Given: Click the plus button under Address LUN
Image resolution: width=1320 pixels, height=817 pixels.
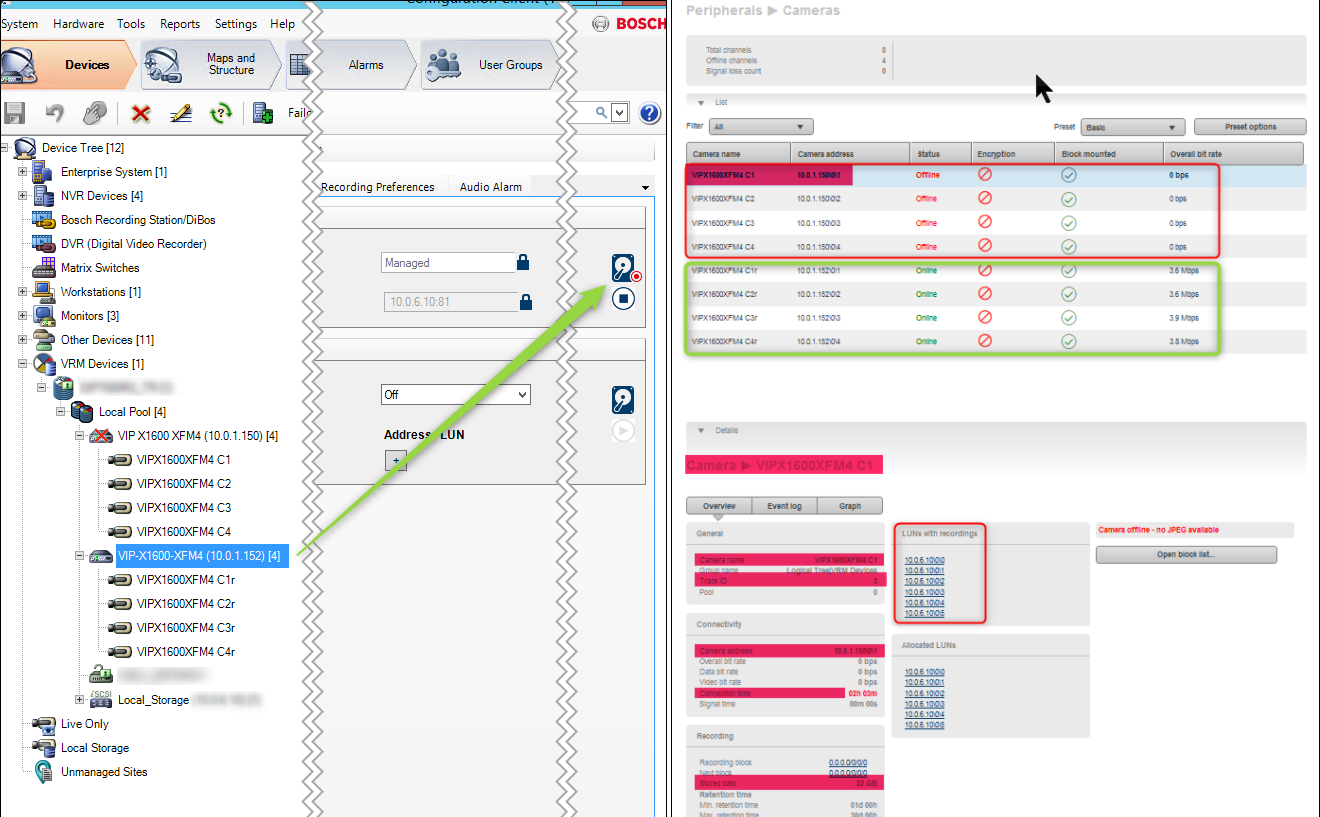Looking at the screenshot, I should point(396,461).
